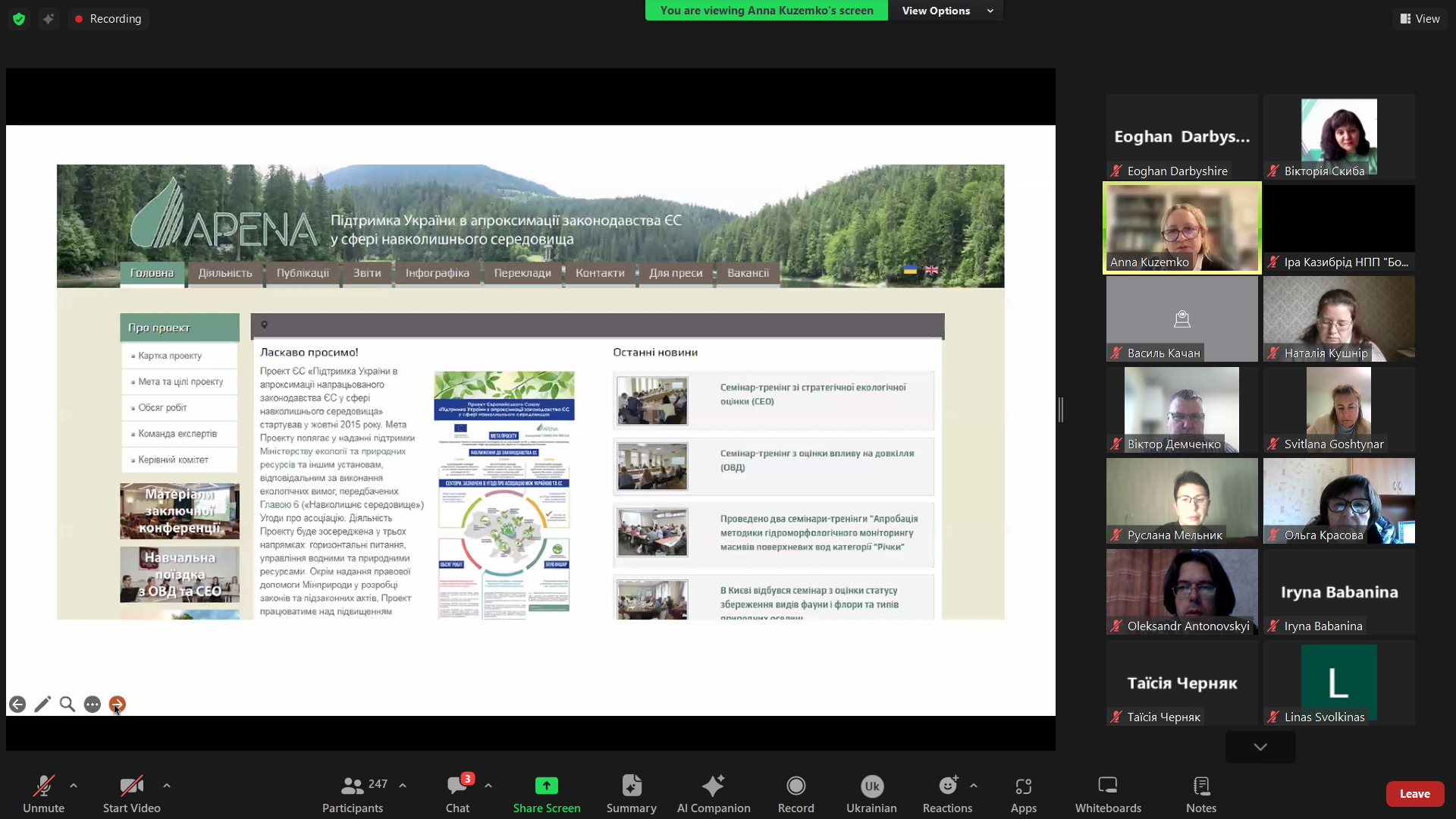This screenshot has width=1456, height=819.
Task: Open the Apps panel
Action: (1023, 793)
